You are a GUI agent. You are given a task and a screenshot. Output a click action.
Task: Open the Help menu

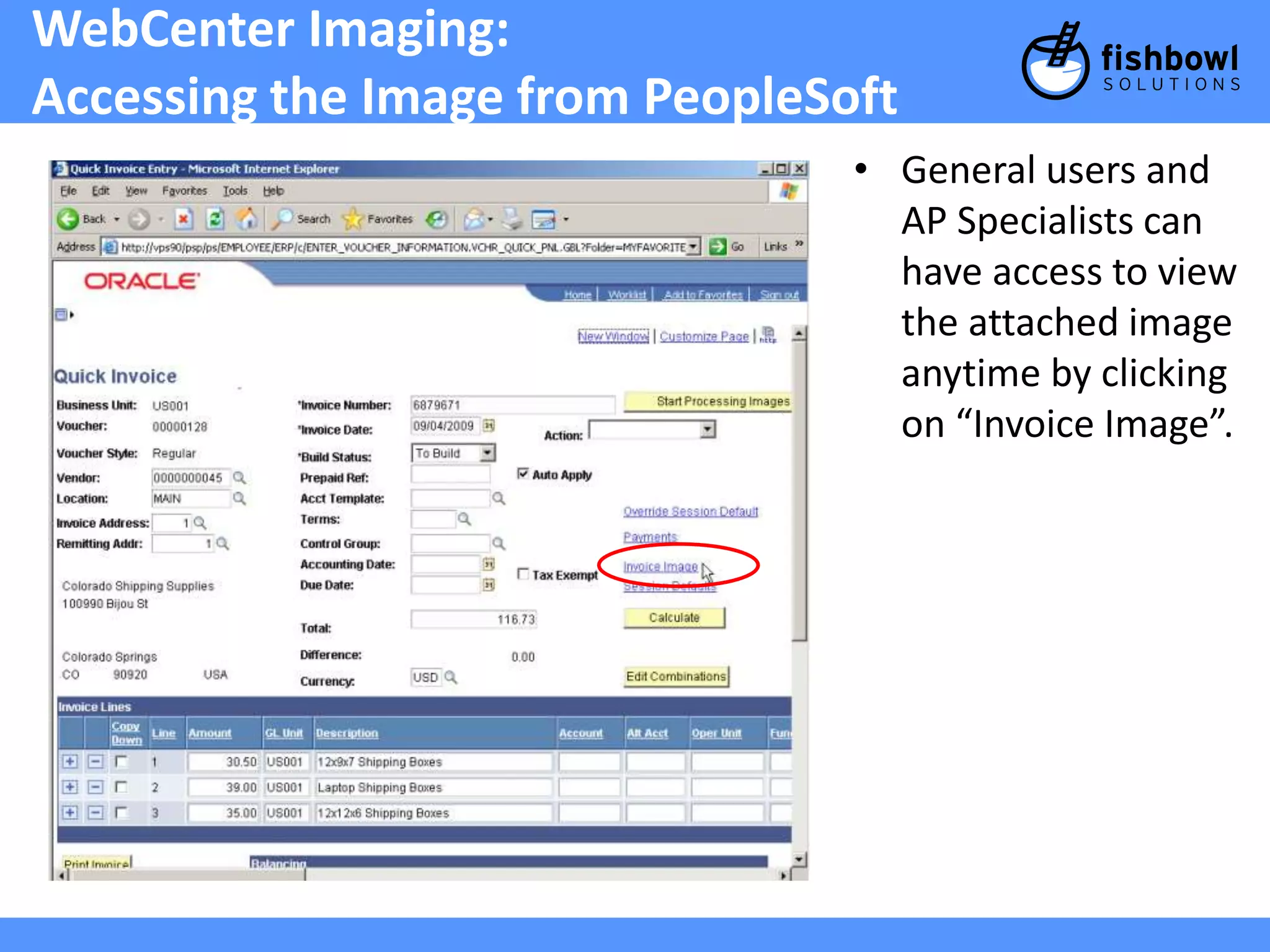pyautogui.click(x=273, y=191)
